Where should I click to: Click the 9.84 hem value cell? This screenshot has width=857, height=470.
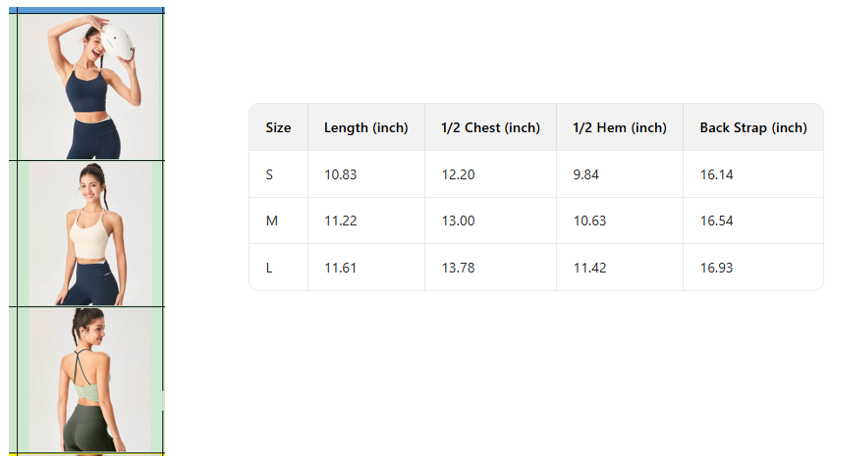[x=585, y=175]
